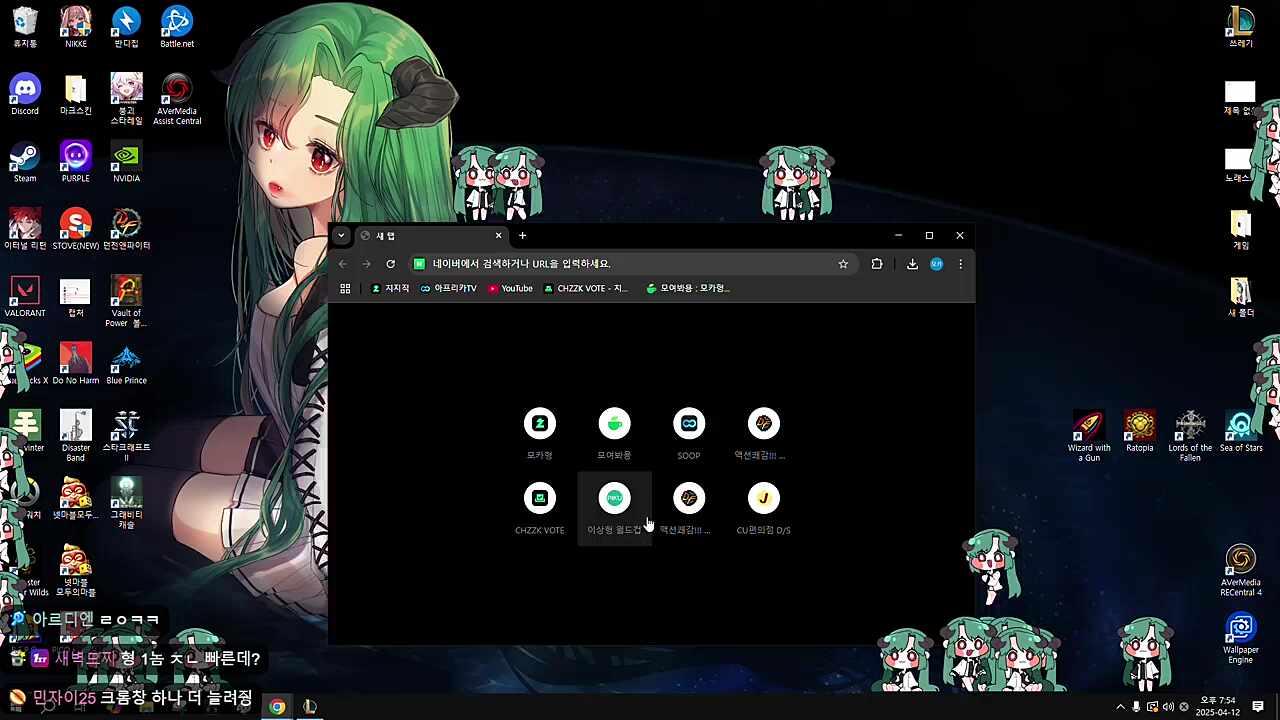The image size is (1280, 720).
Task: Open Chrome extensions puzzle icon
Action: point(877,264)
